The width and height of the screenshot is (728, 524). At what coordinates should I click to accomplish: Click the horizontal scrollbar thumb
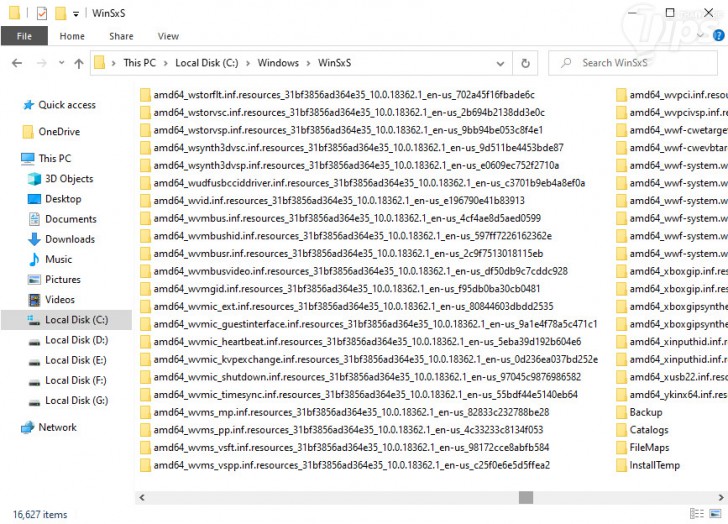526,498
